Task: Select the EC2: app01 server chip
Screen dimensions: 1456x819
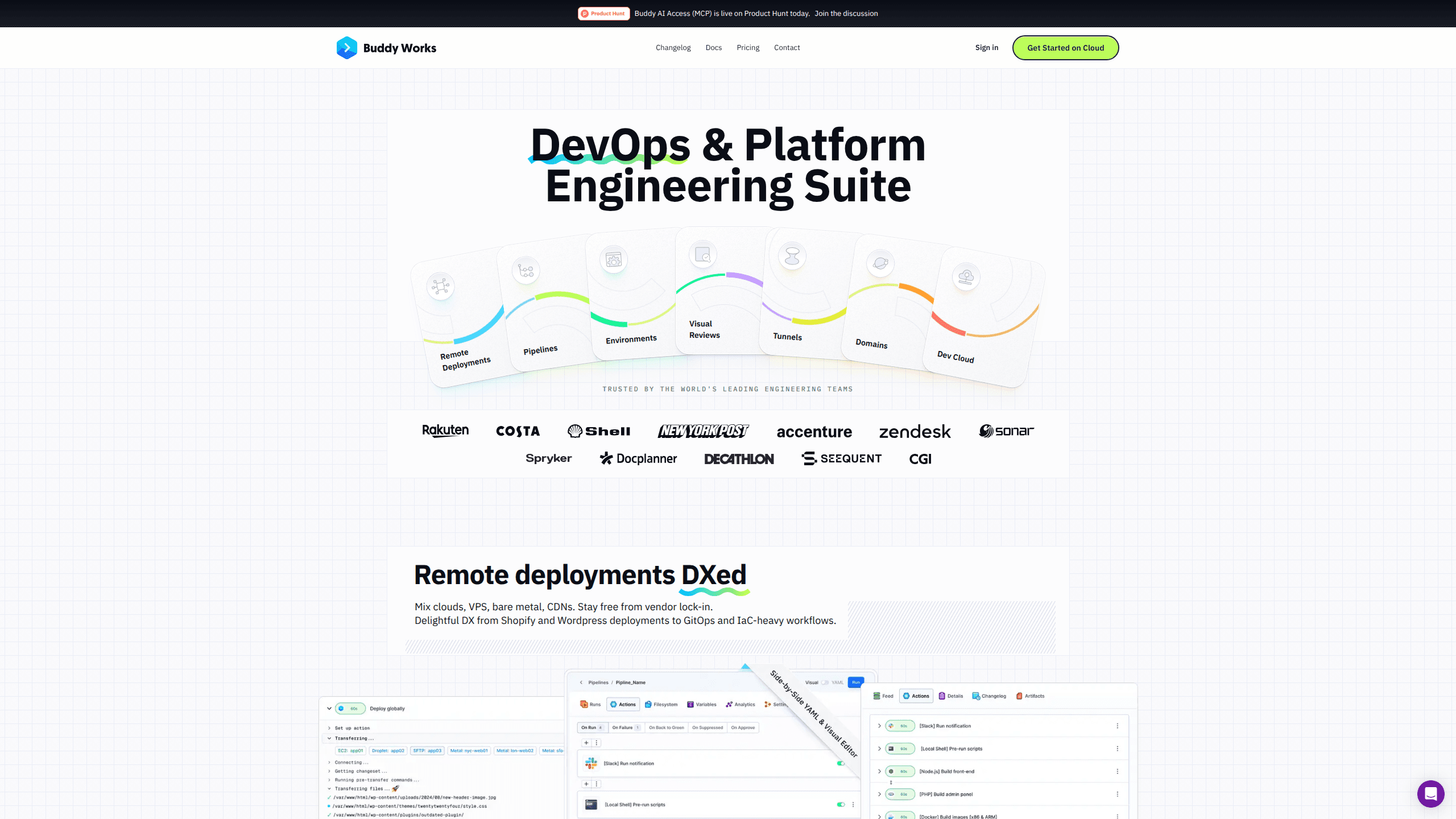Action: 350,751
